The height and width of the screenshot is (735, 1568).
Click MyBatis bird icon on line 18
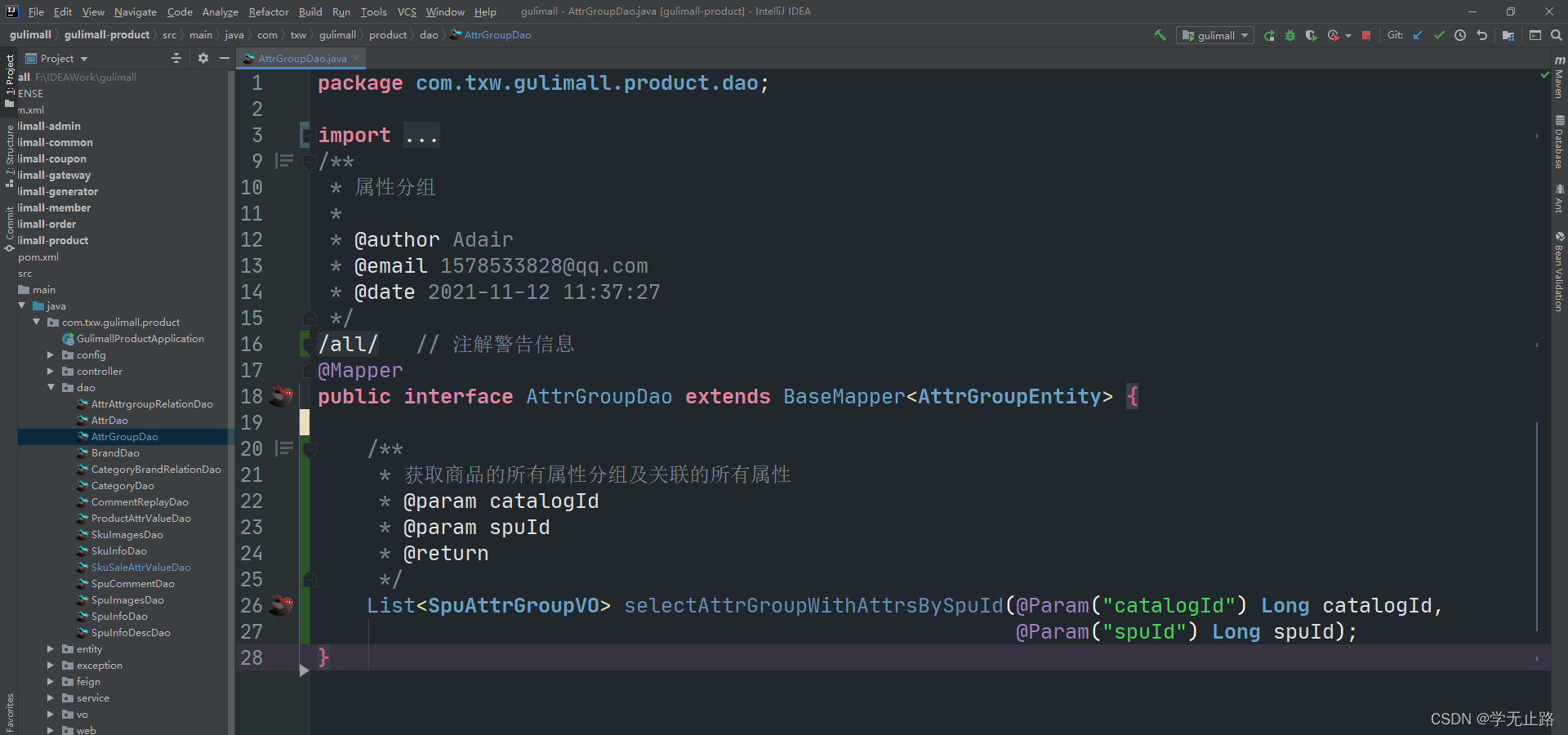[282, 396]
